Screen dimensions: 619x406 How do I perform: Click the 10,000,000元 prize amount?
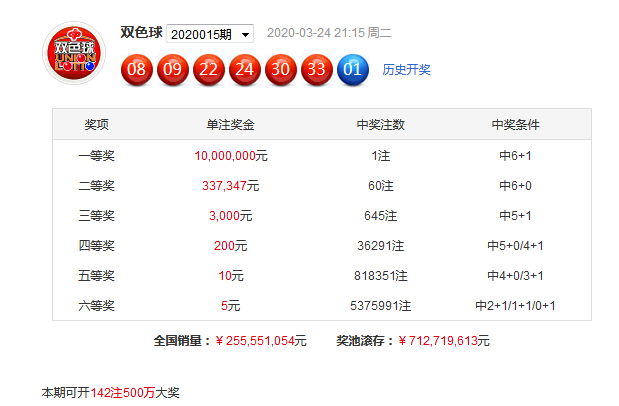coord(231,156)
